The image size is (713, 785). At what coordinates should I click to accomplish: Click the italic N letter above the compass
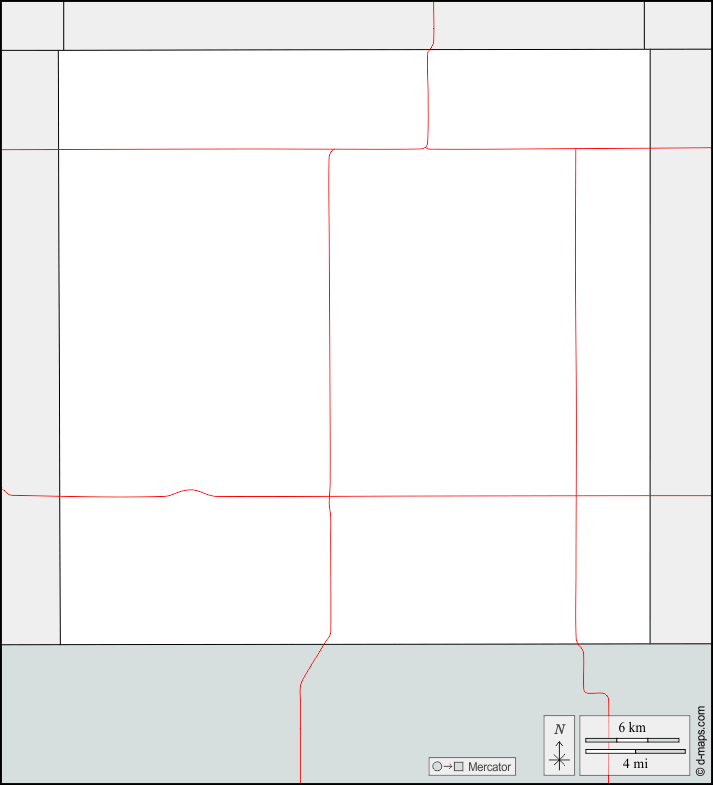[559, 729]
